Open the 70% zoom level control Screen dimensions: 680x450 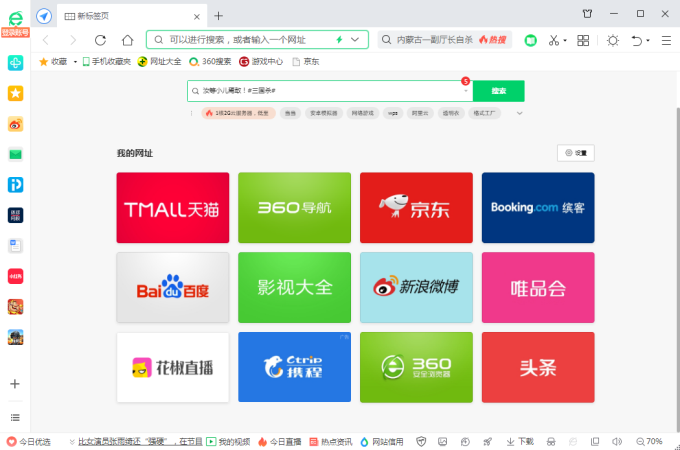[x=649, y=441]
